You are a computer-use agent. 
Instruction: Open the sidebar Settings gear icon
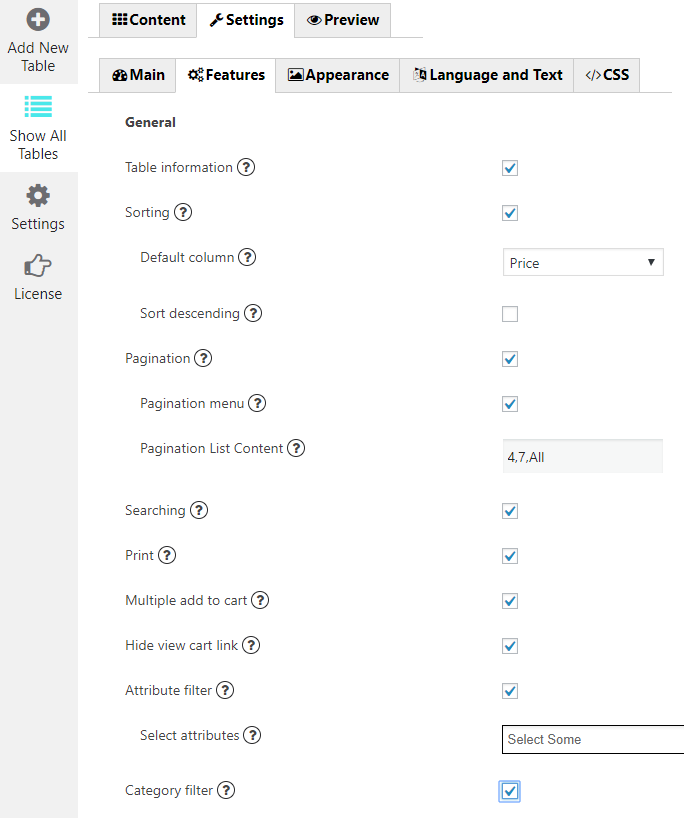(x=38, y=195)
